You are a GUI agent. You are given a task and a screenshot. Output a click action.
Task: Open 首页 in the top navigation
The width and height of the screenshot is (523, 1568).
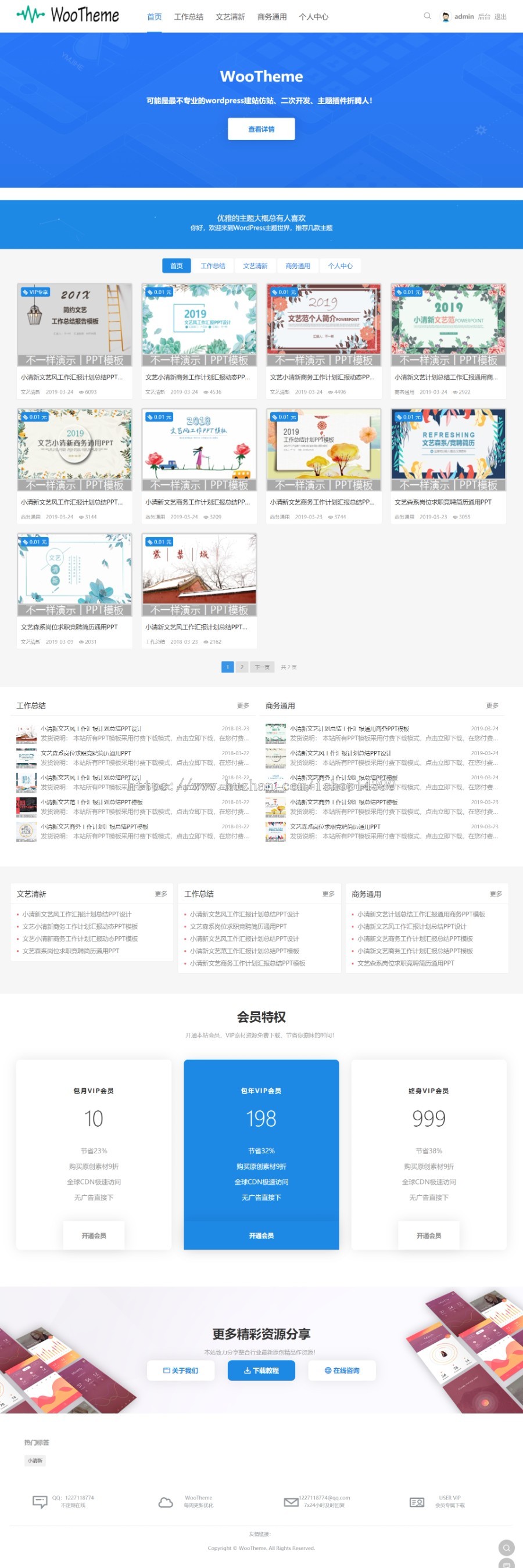(155, 16)
